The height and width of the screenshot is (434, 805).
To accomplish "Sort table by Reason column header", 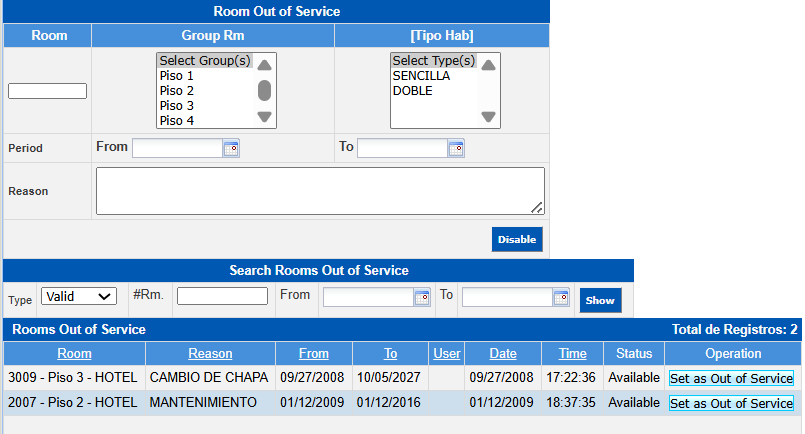I will tap(210, 353).
